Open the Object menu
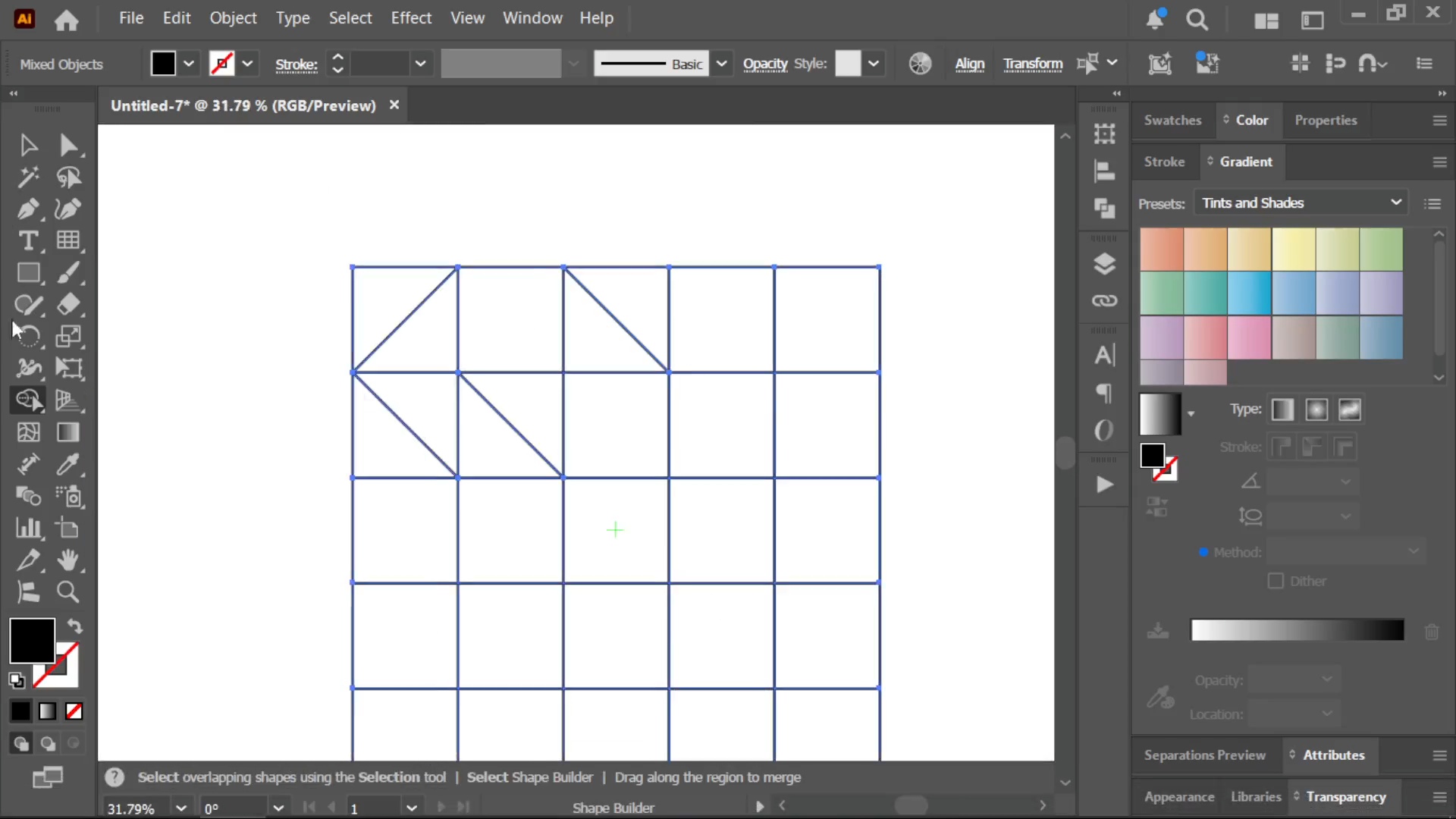1456x819 pixels. [x=233, y=18]
